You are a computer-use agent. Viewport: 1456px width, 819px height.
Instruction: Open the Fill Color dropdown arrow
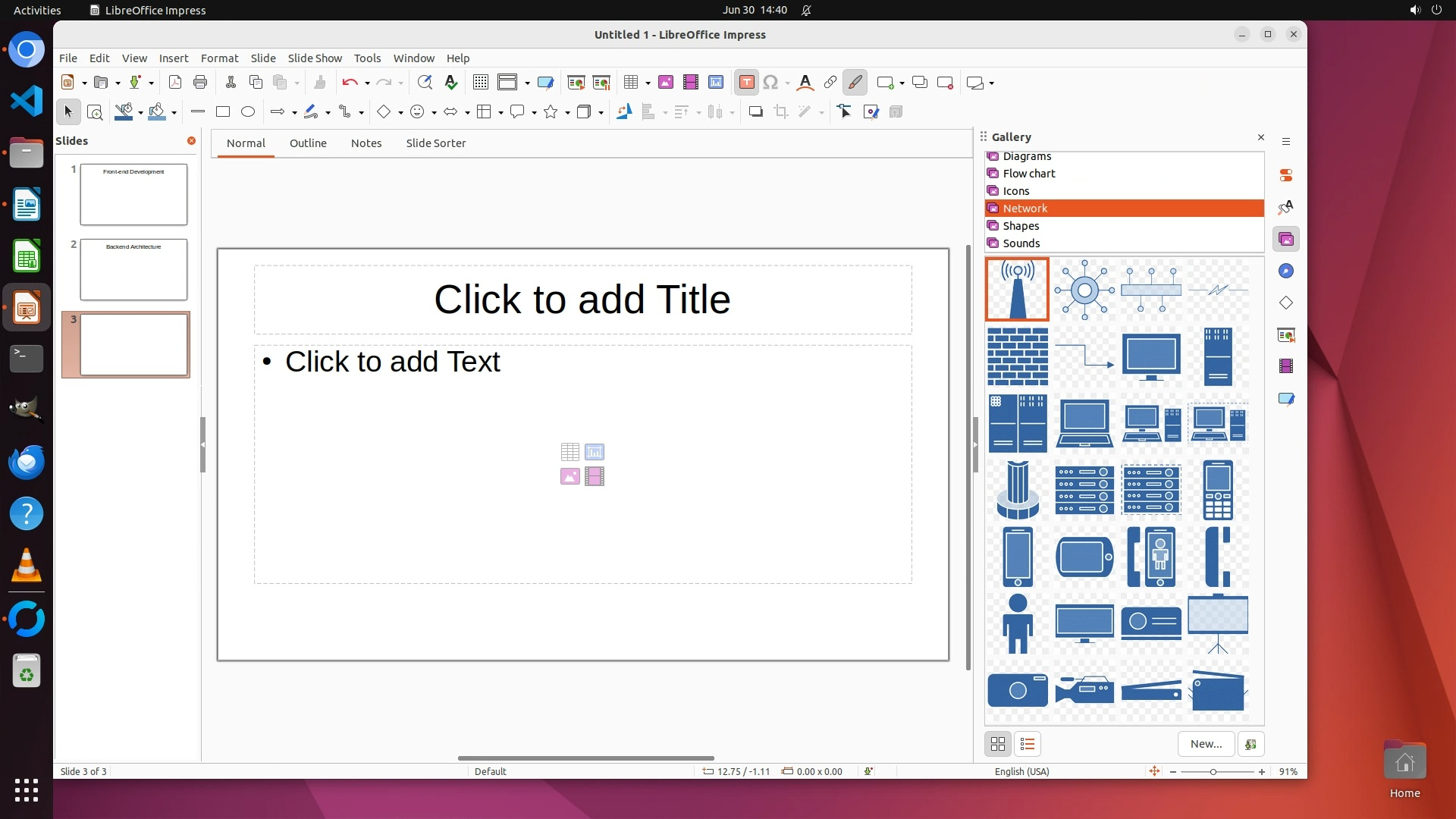pyautogui.click(x=174, y=113)
